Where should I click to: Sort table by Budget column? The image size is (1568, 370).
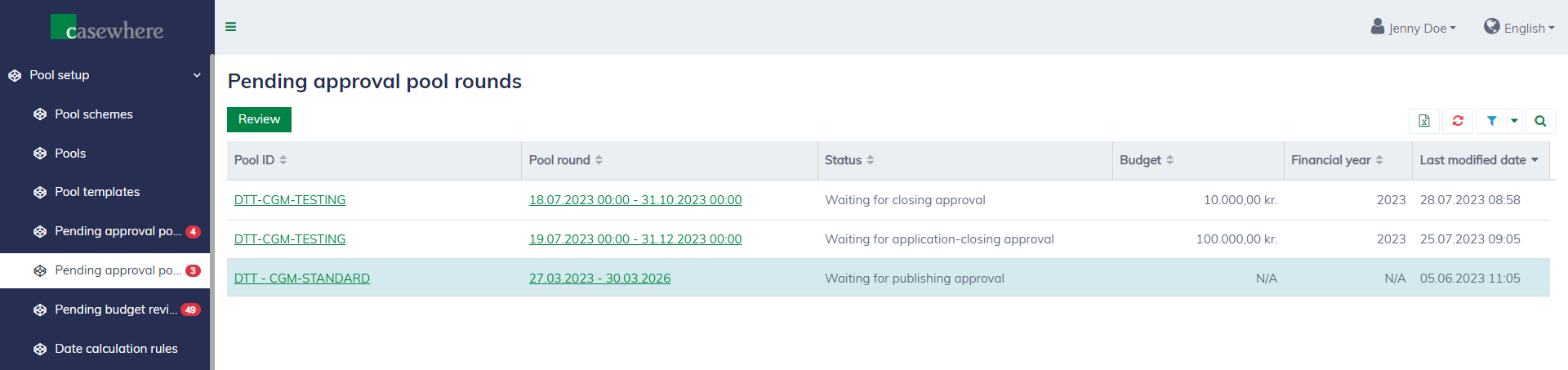click(x=1147, y=160)
